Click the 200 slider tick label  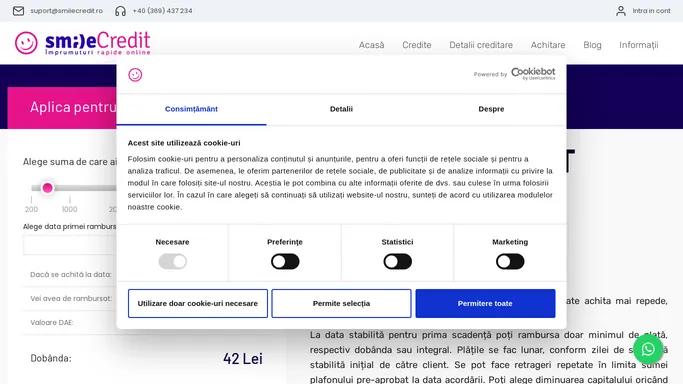click(x=31, y=209)
